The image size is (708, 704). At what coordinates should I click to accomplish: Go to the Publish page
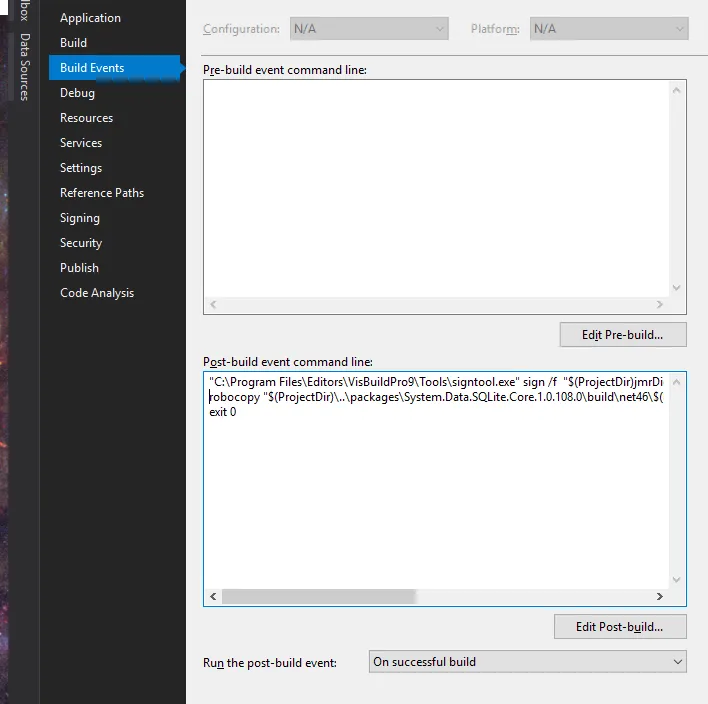point(79,268)
